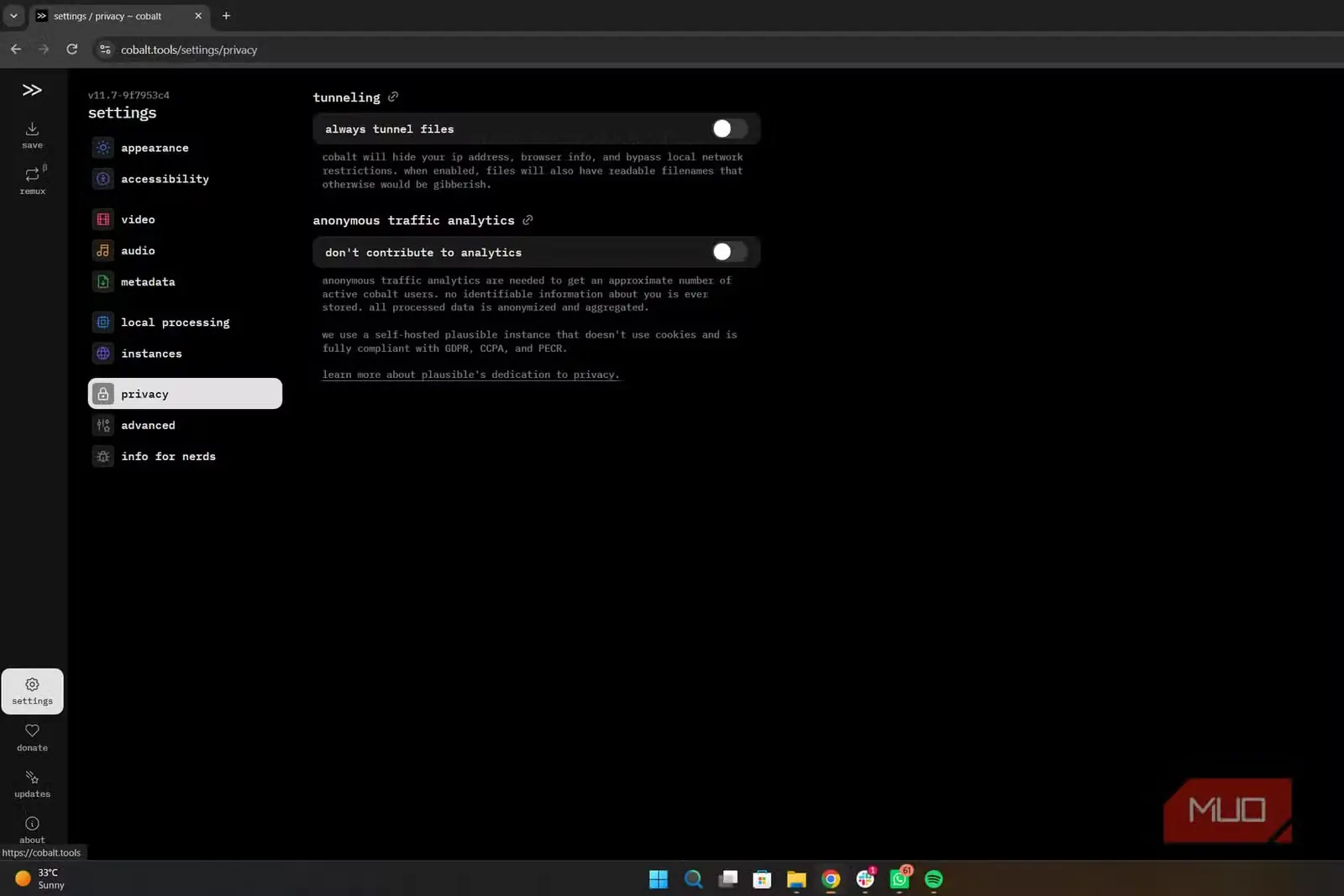
Task: Open the tab search dropdown arrow
Action: coord(13,16)
